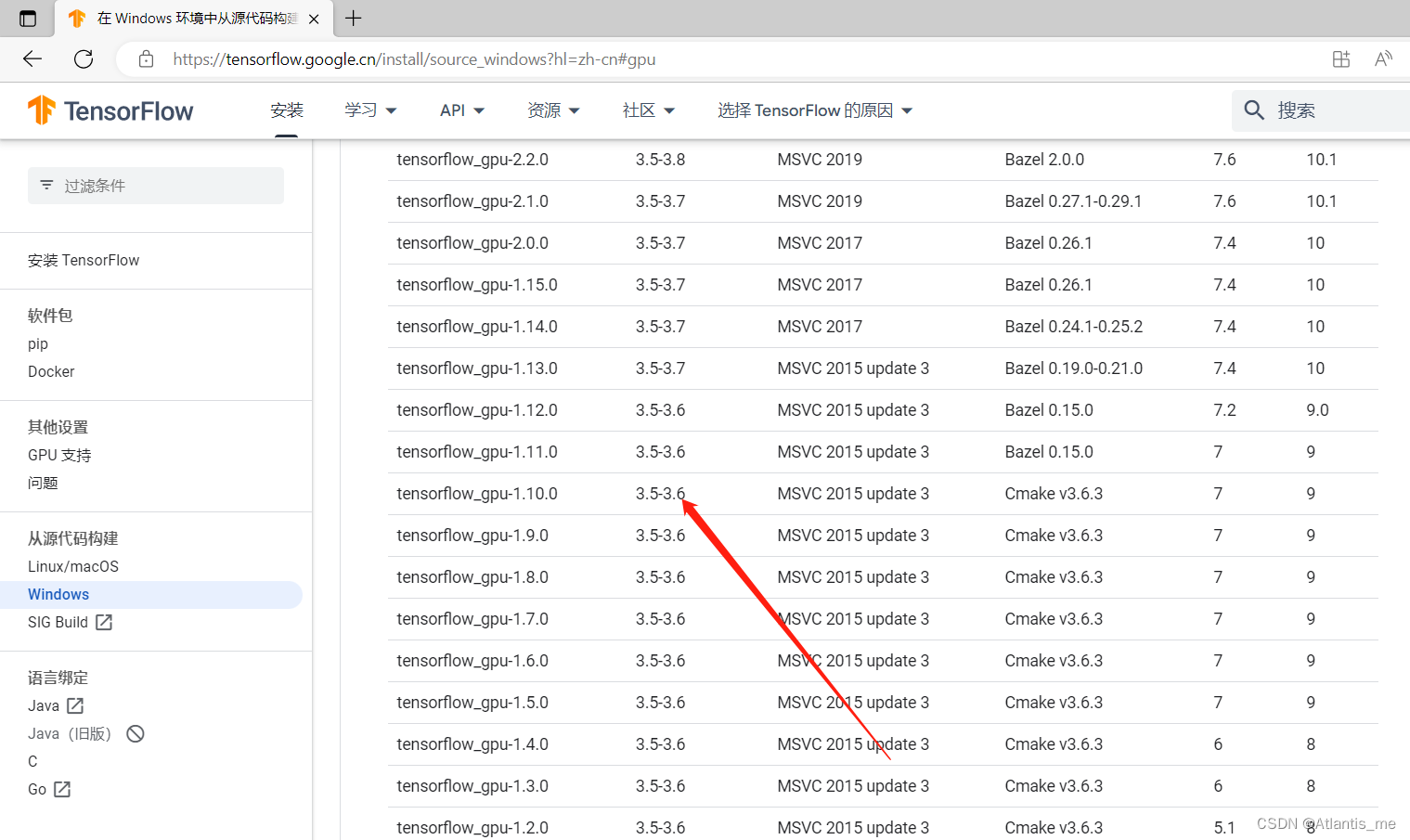This screenshot has height=840, width=1410.
Task: Click 3.5-3.6 in tensorflow_gpu-1.7.0 row
Action: coord(661,619)
